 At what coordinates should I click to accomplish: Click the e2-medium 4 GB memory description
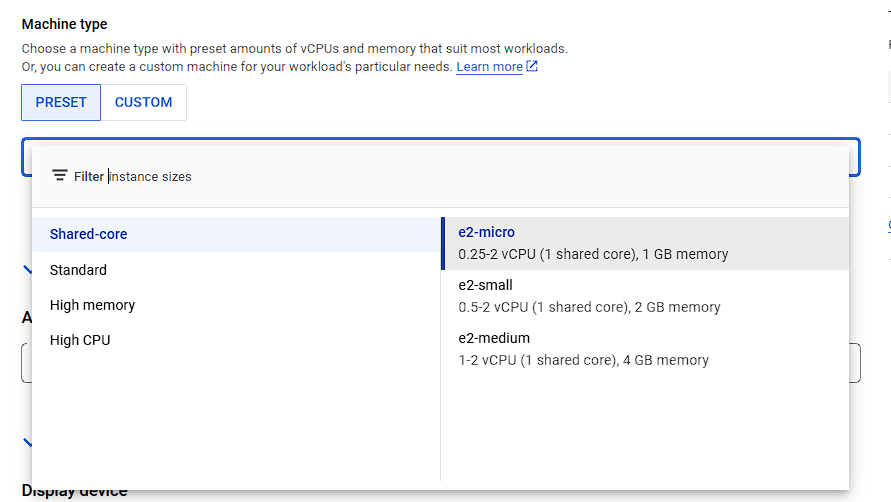point(583,360)
